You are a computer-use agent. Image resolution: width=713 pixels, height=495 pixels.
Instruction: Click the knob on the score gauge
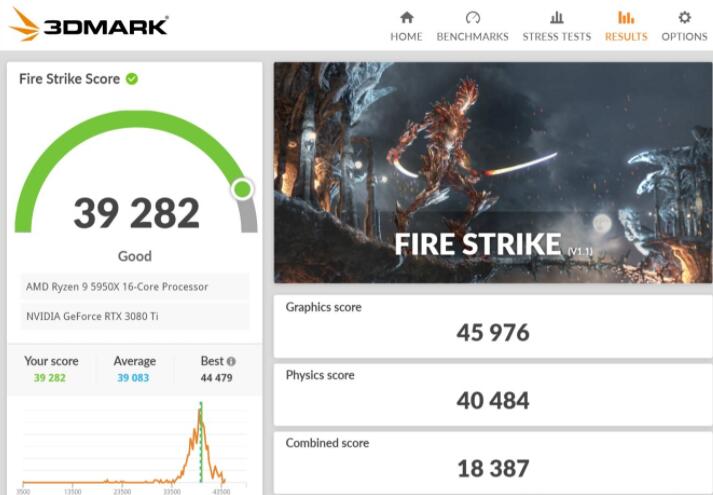coord(242,189)
